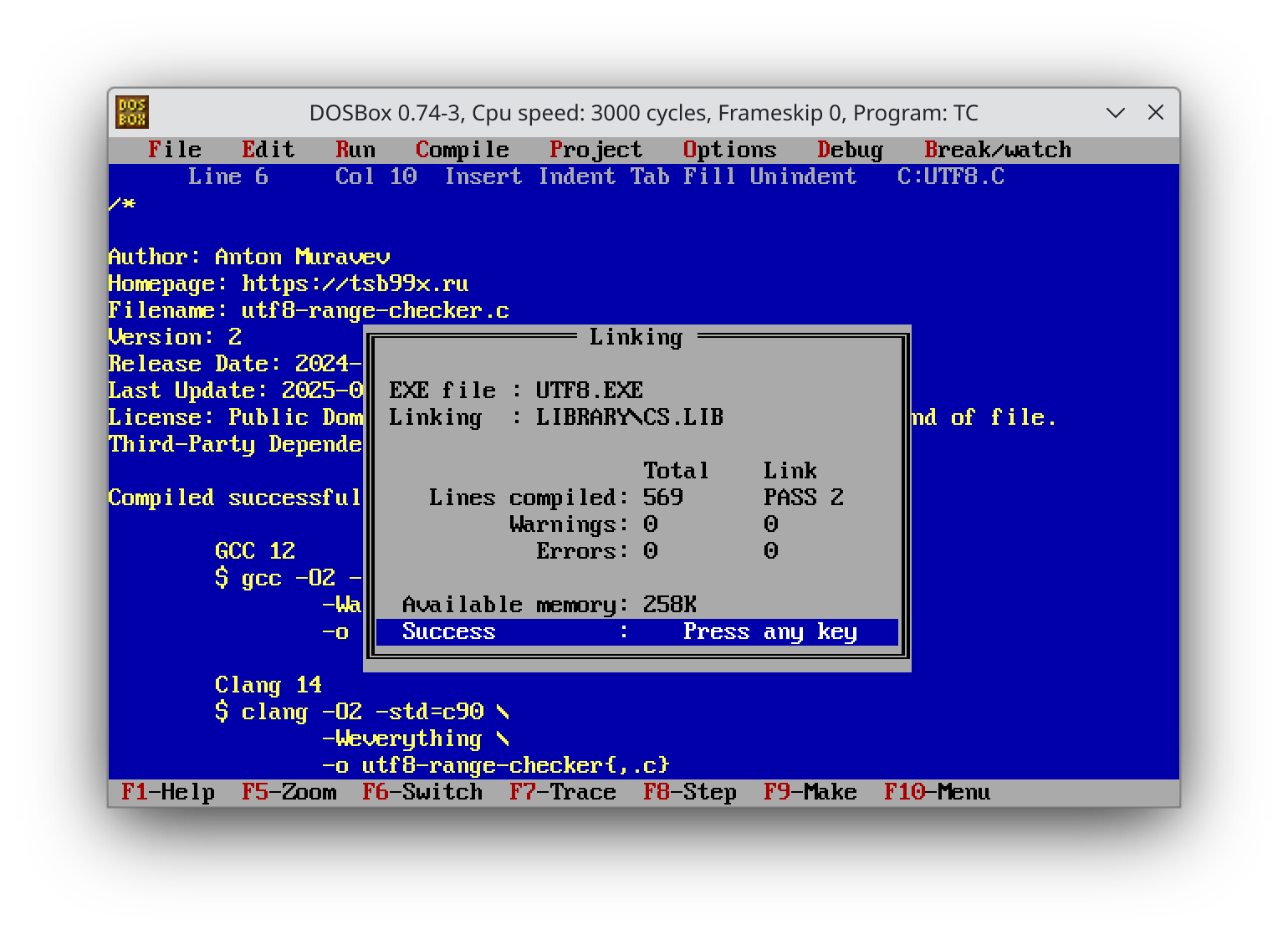The width and height of the screenshot is (1288, 935).
Task: Select the Run menu
Action: point(355,150)
